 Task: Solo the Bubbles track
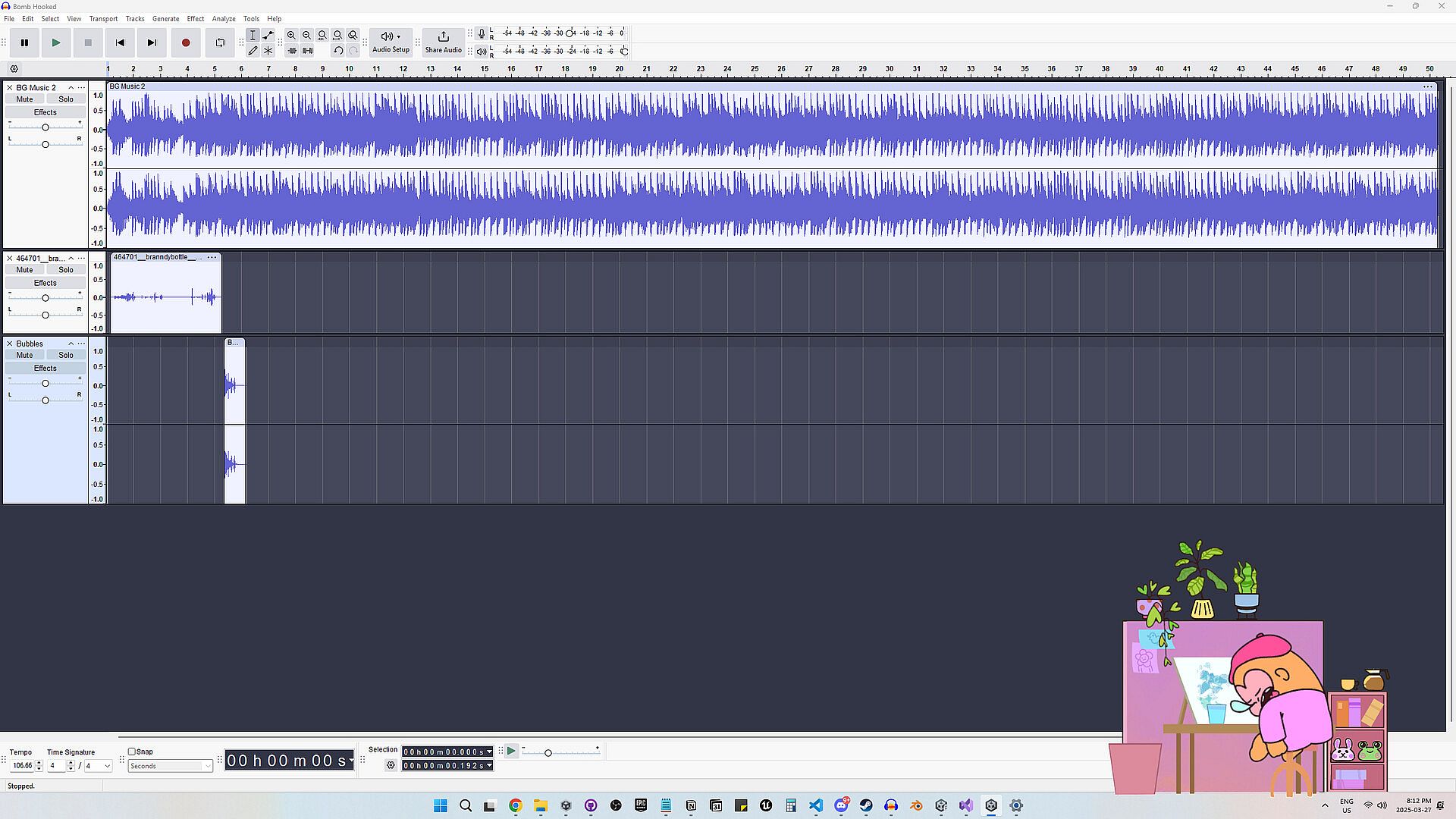[66, 355]
